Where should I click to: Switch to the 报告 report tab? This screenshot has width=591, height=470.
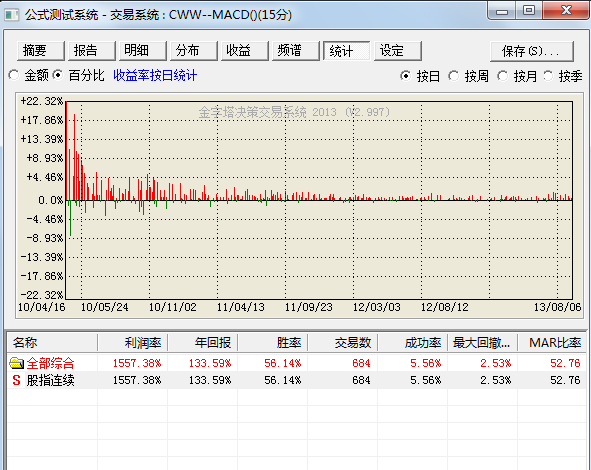click(92, 51)
